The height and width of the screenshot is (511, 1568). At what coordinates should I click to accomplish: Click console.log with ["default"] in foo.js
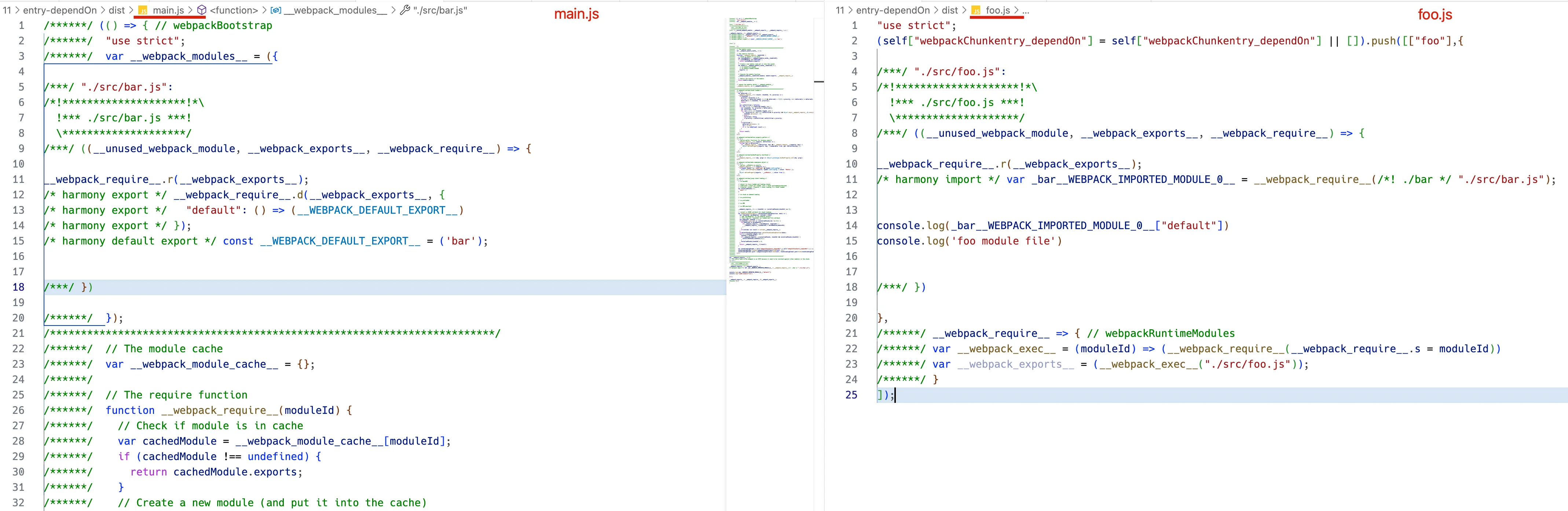(x=1053, y=226)
